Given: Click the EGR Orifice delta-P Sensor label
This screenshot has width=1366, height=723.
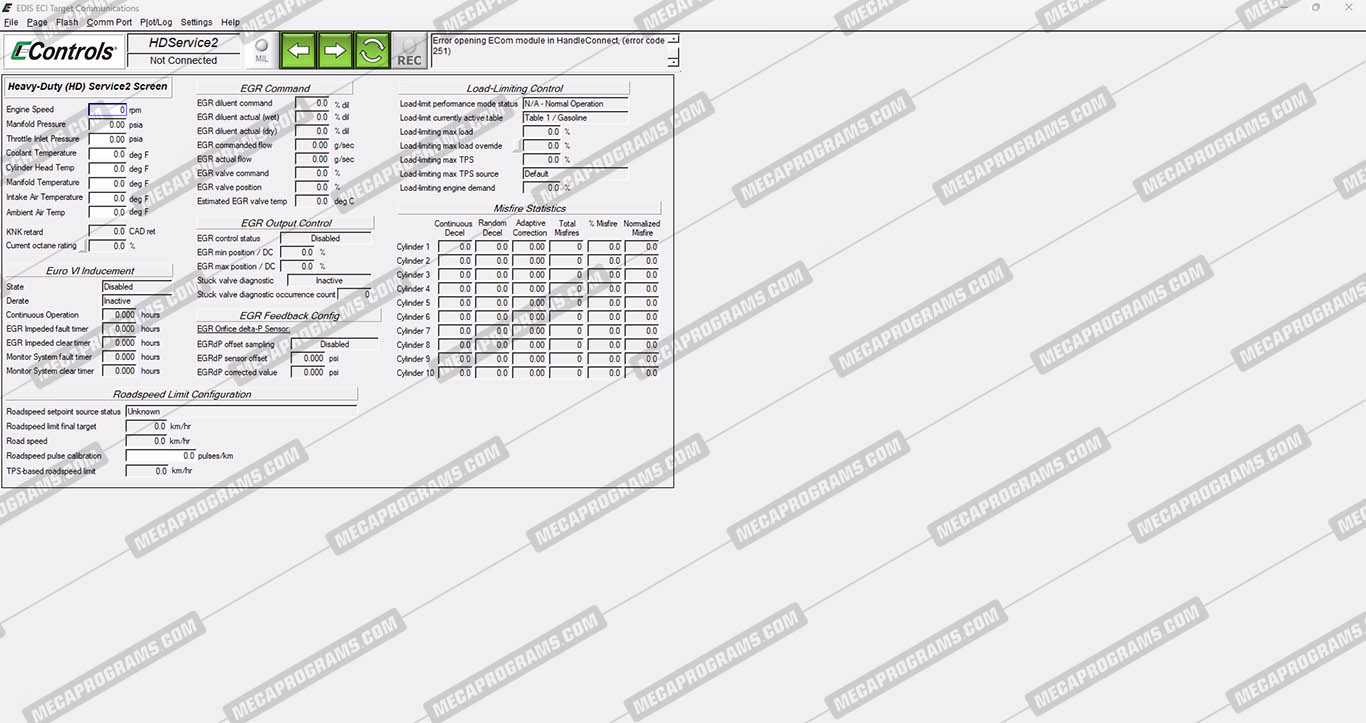Looking at the screenshot, I should point(243,329).
